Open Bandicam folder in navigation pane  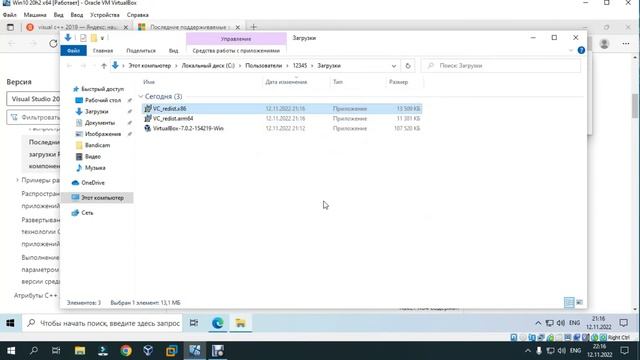(x=97, y=145)
